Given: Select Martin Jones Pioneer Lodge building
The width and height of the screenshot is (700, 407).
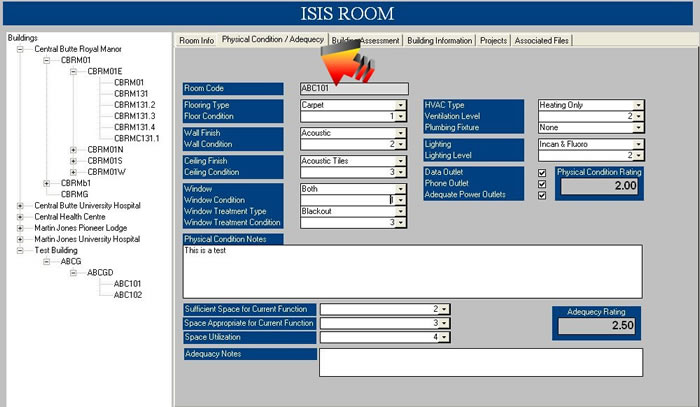Looking at the screenshot, I should pyautogui.click(x=81, y=228).
